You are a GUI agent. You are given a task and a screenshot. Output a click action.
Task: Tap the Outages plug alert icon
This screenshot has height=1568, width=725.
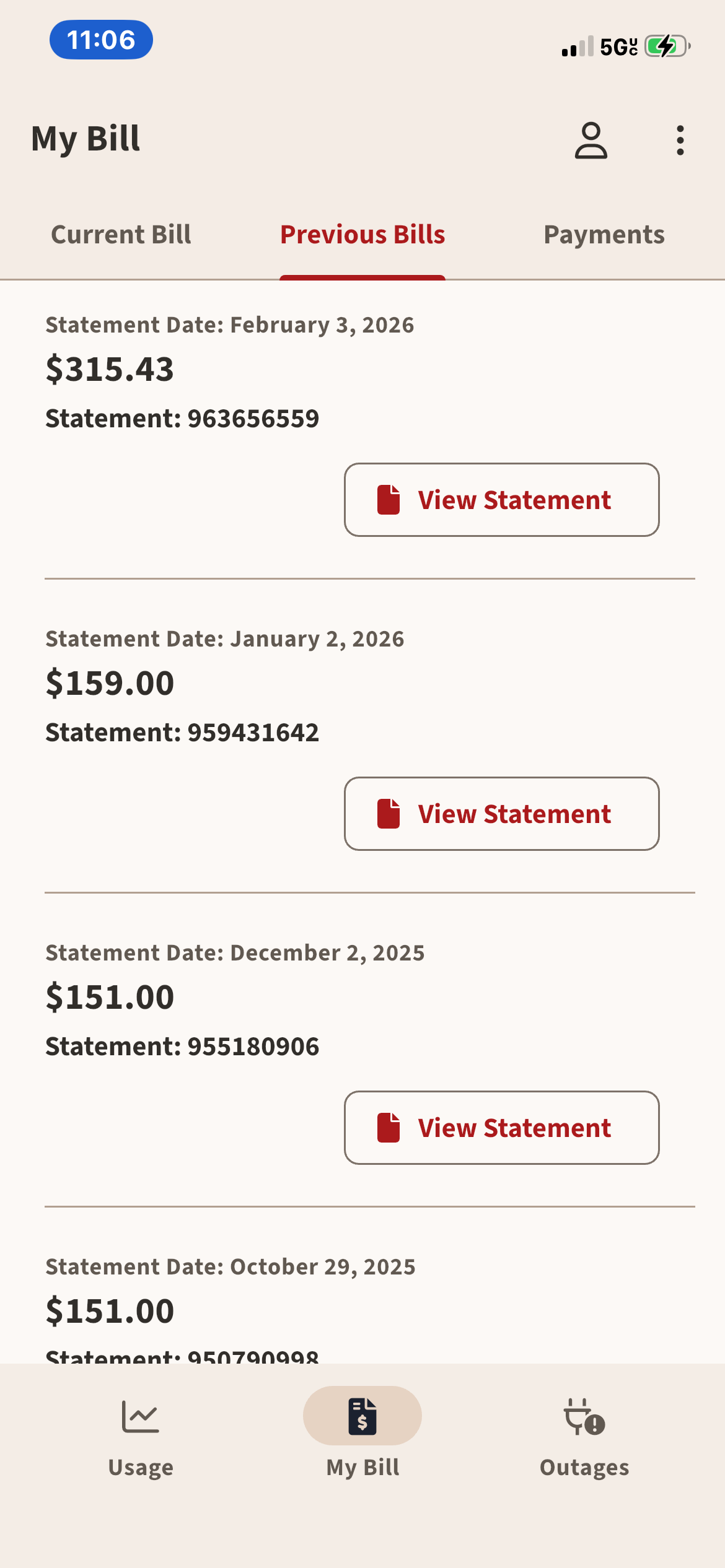click(x=584, y=1417)
